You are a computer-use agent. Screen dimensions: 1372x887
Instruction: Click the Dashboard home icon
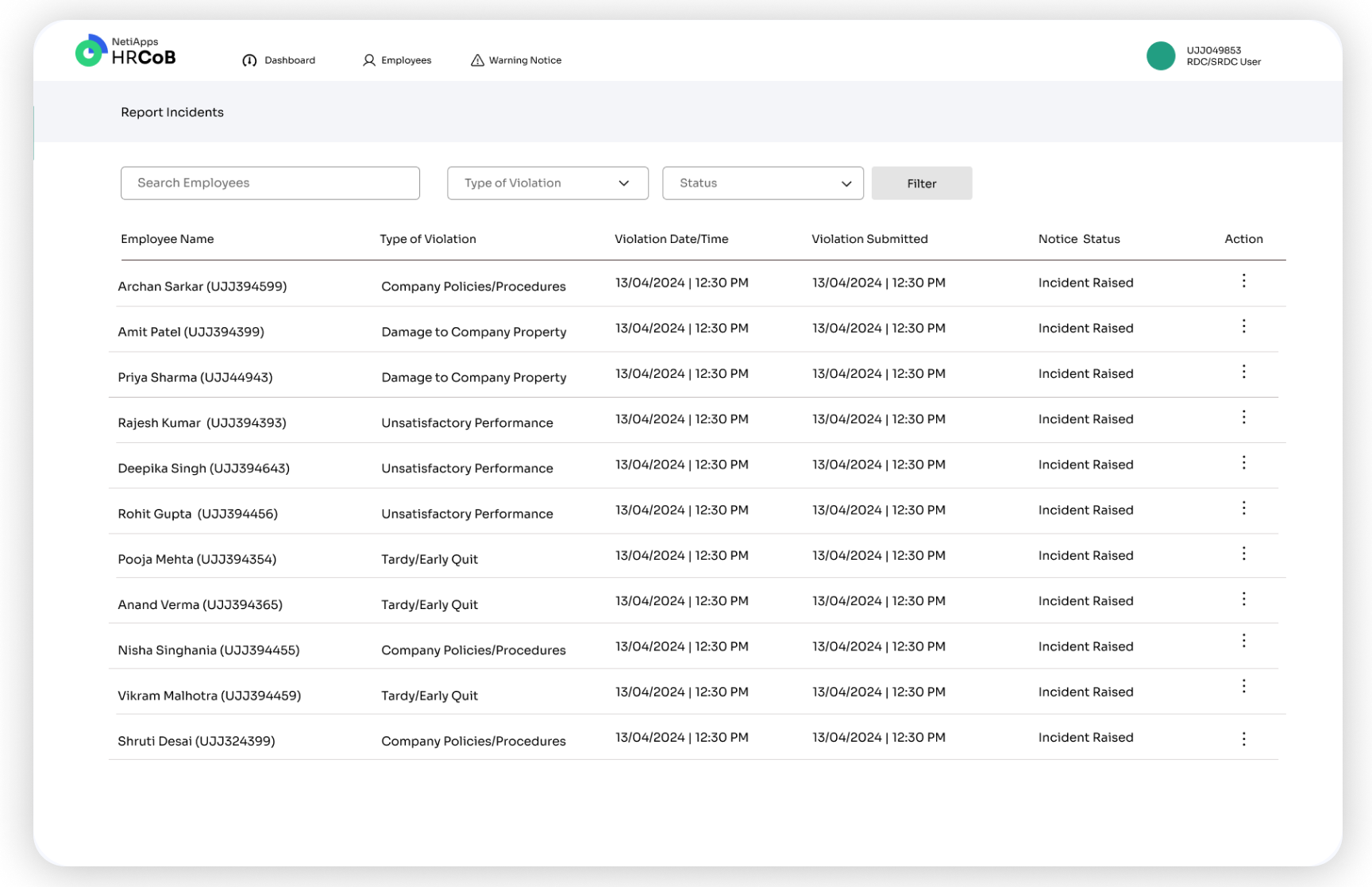point(250,60)
